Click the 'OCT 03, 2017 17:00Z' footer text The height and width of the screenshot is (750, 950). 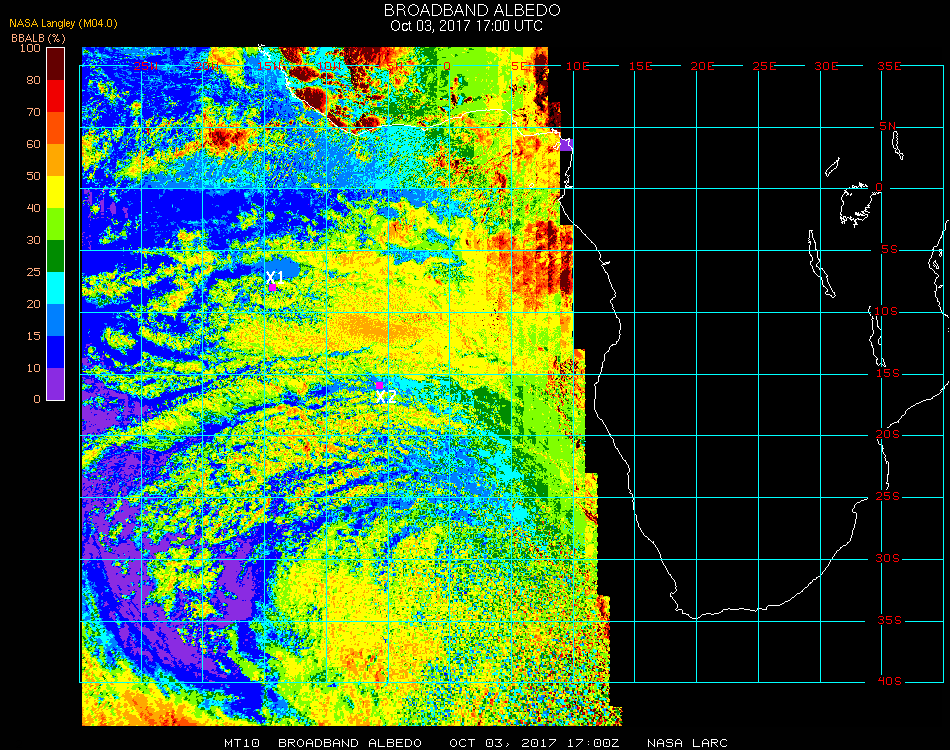[x=534, y=743]
